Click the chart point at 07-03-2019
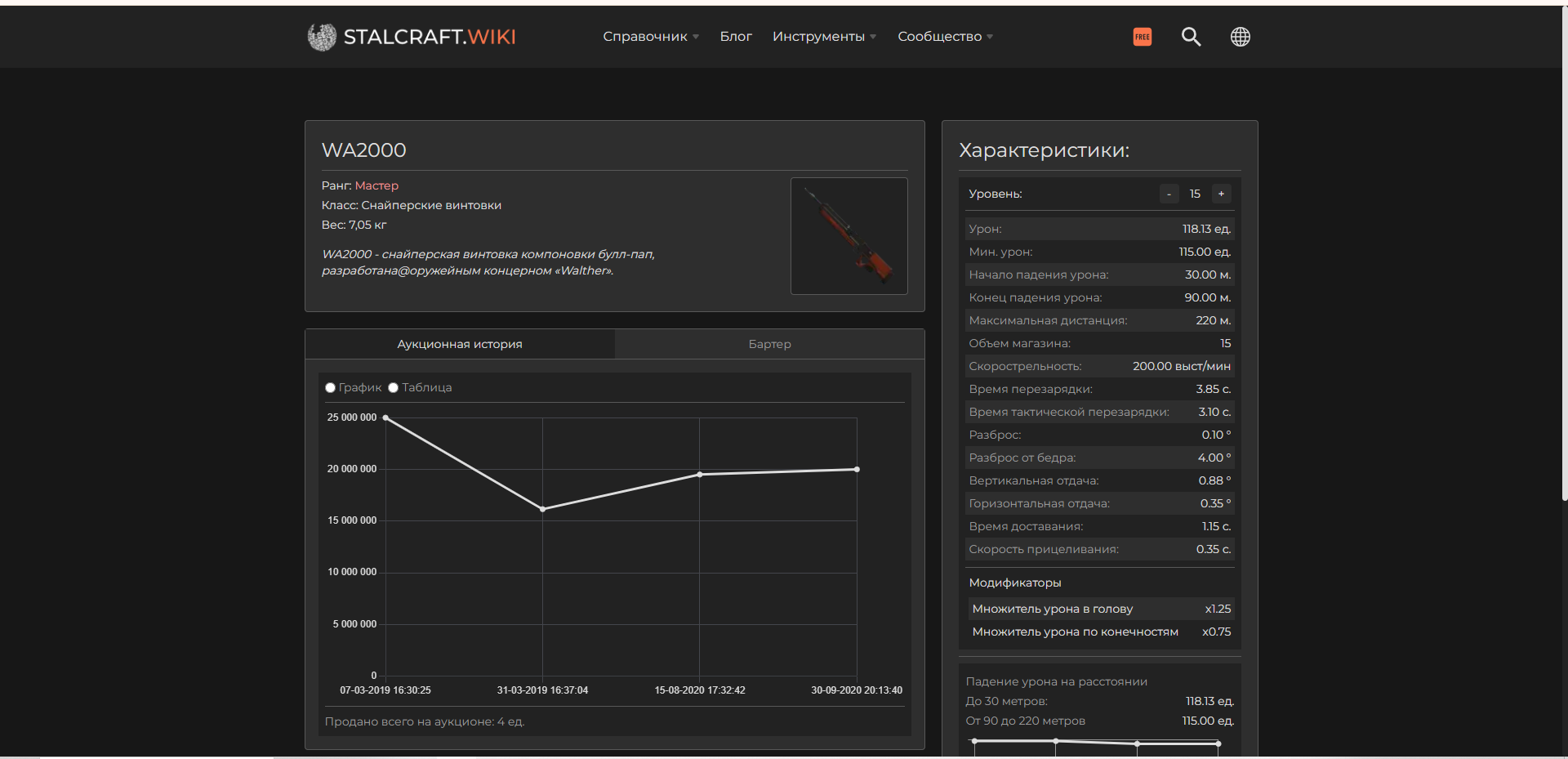The height and width of the screenshot is (759, 1568). tap(385, 417)
